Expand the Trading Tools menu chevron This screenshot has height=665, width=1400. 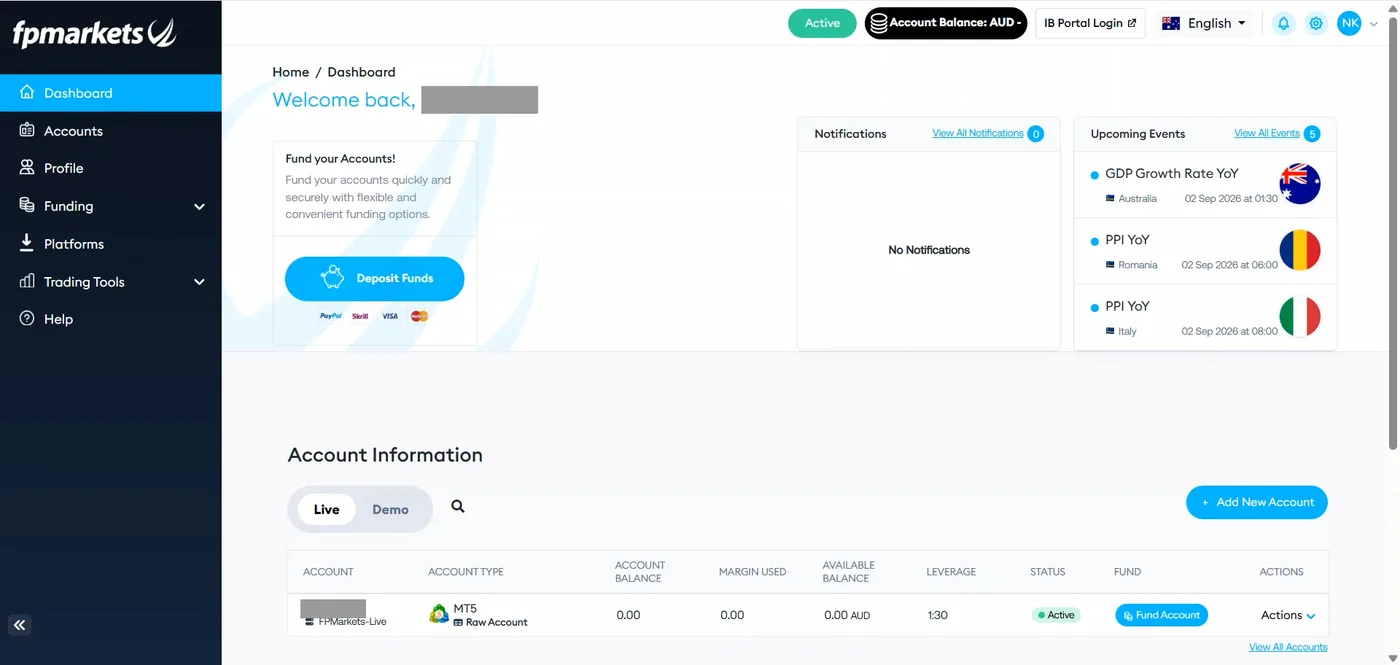[x=199, y=282]
